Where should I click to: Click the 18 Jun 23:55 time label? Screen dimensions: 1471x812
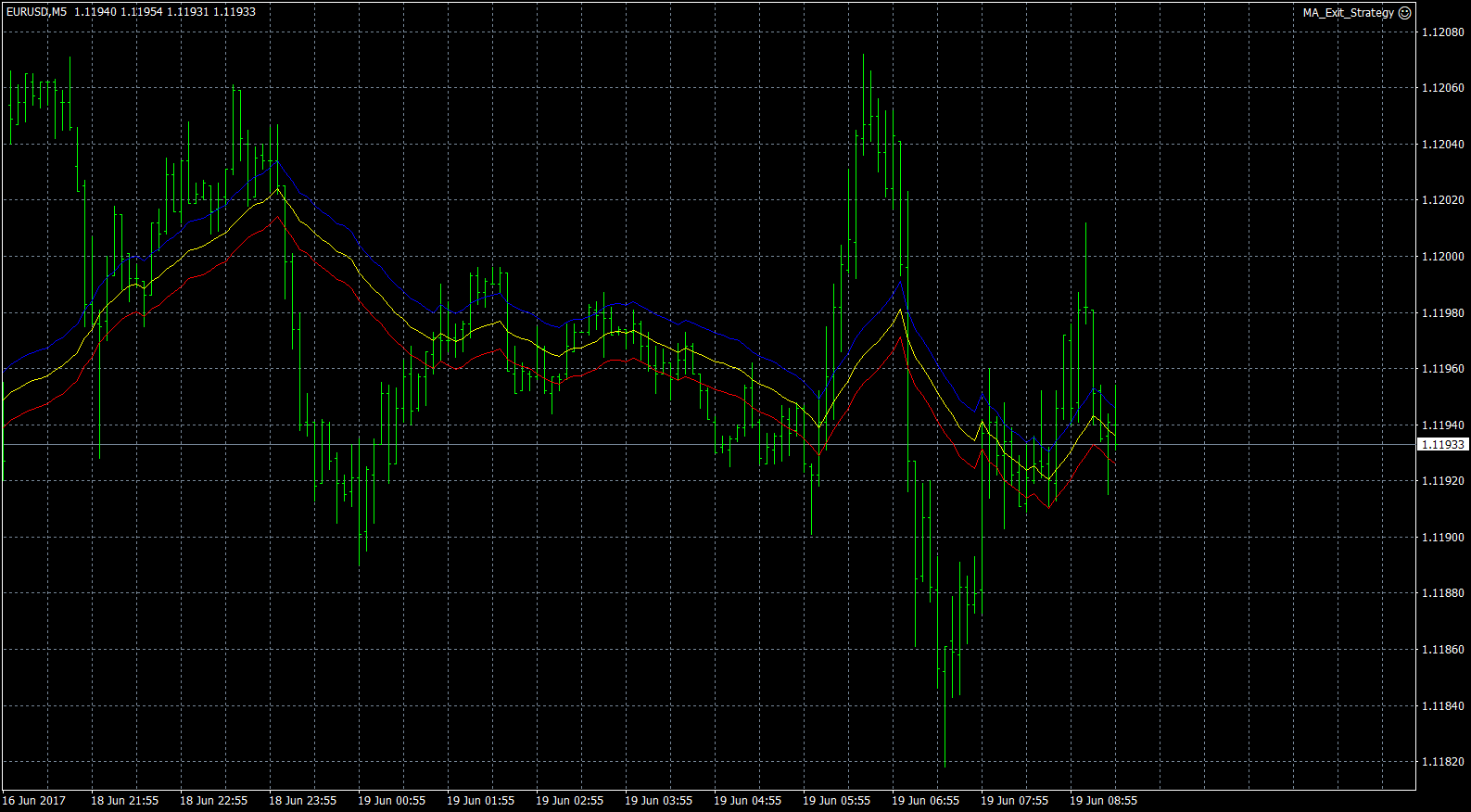pos(302,801)
